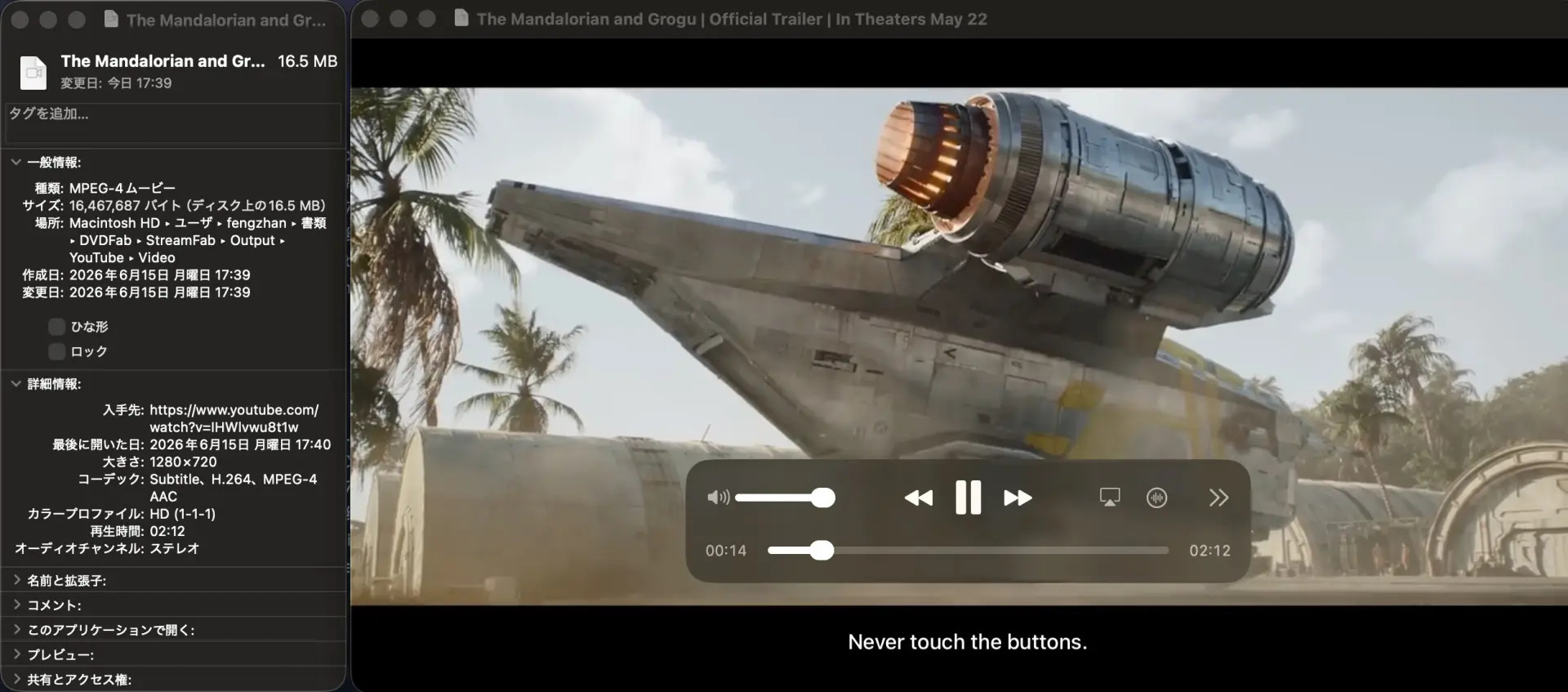1568x692 pixels.
Task: Click the playback progress slider knob
Action: (x=822, y=551)
